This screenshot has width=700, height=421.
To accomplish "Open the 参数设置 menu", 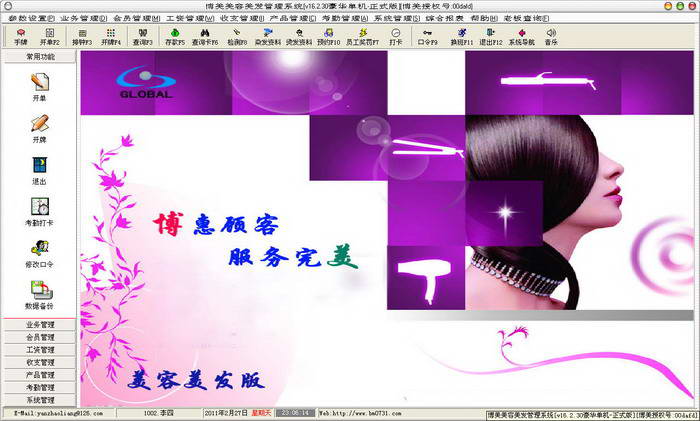I will point(31,18).
